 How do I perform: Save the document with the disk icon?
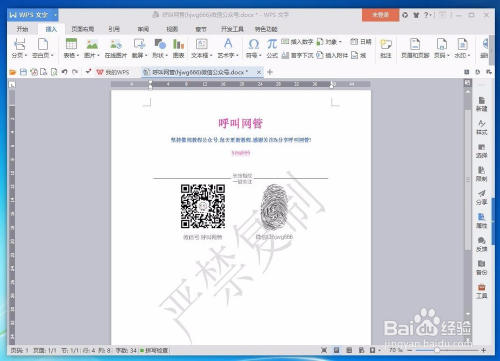[x=23, y=72]
